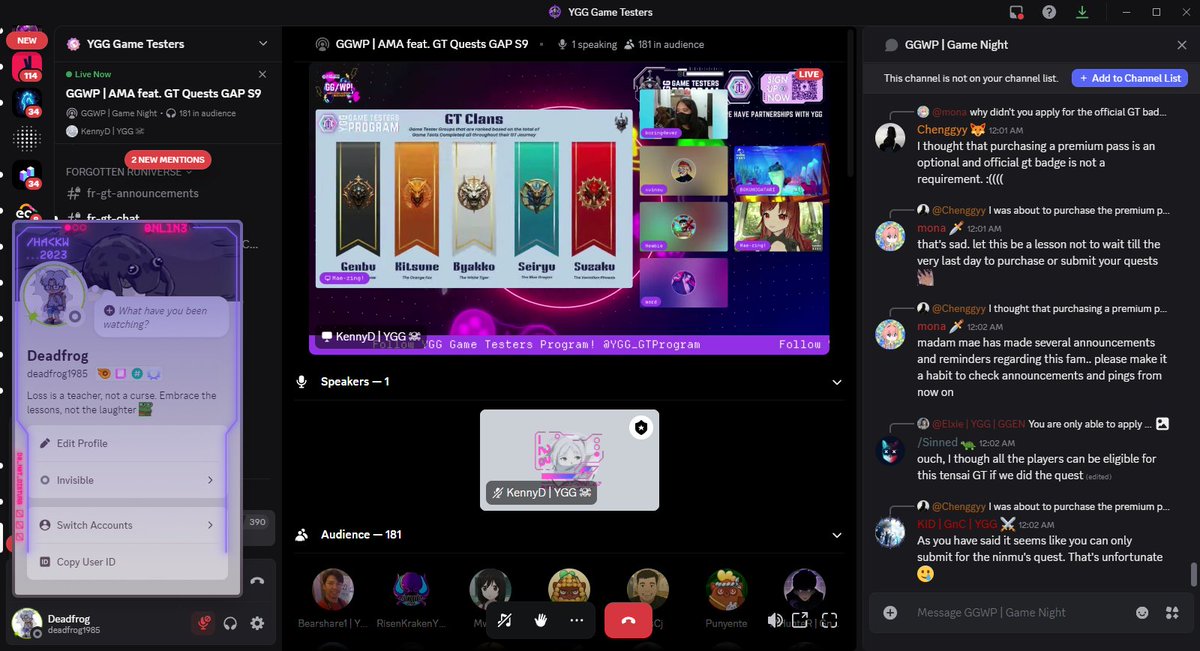The height and width of the screenshot is (651, 1200).
Task: Click the 'deadfrog1985' username in profile popup
Action: 58,374
